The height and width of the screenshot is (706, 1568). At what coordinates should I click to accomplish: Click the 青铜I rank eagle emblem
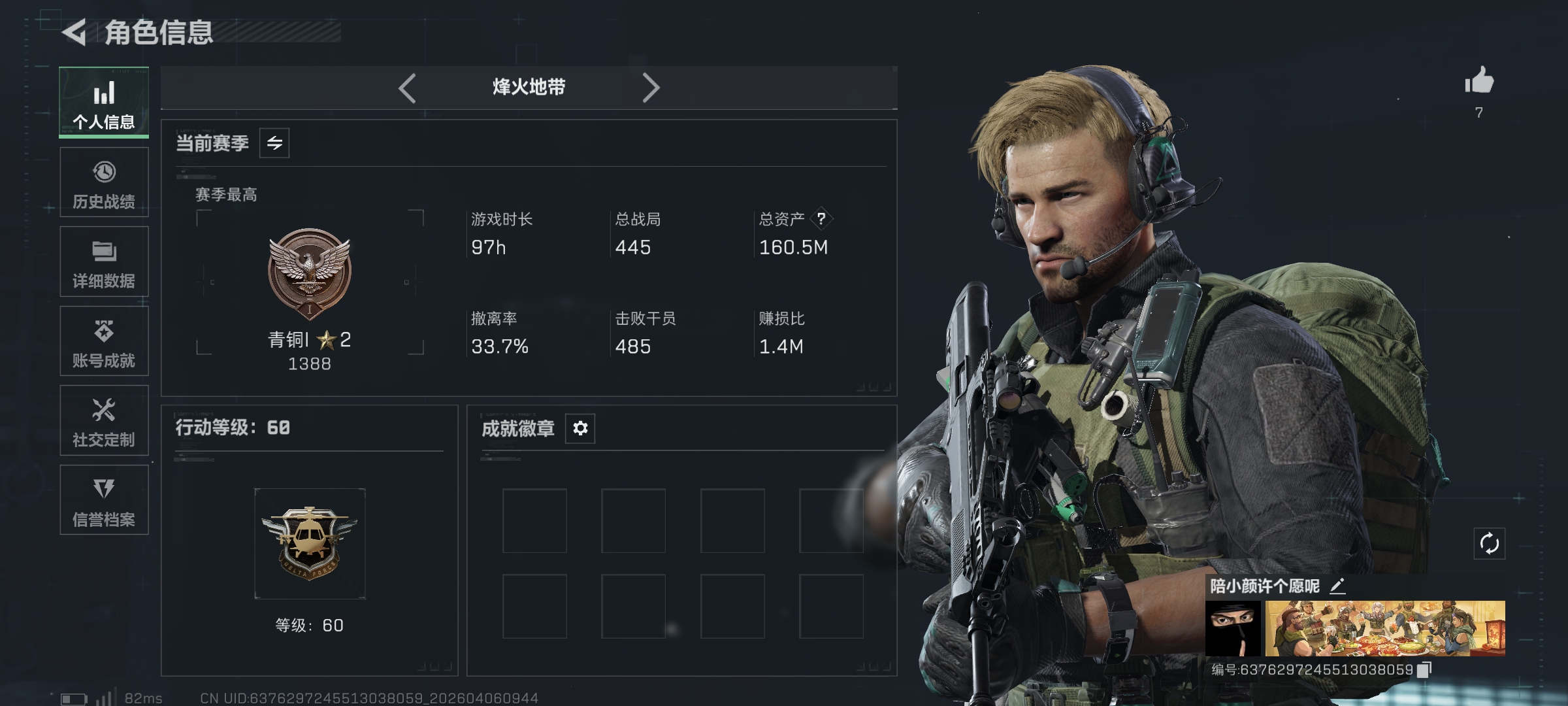click(310, 273)
